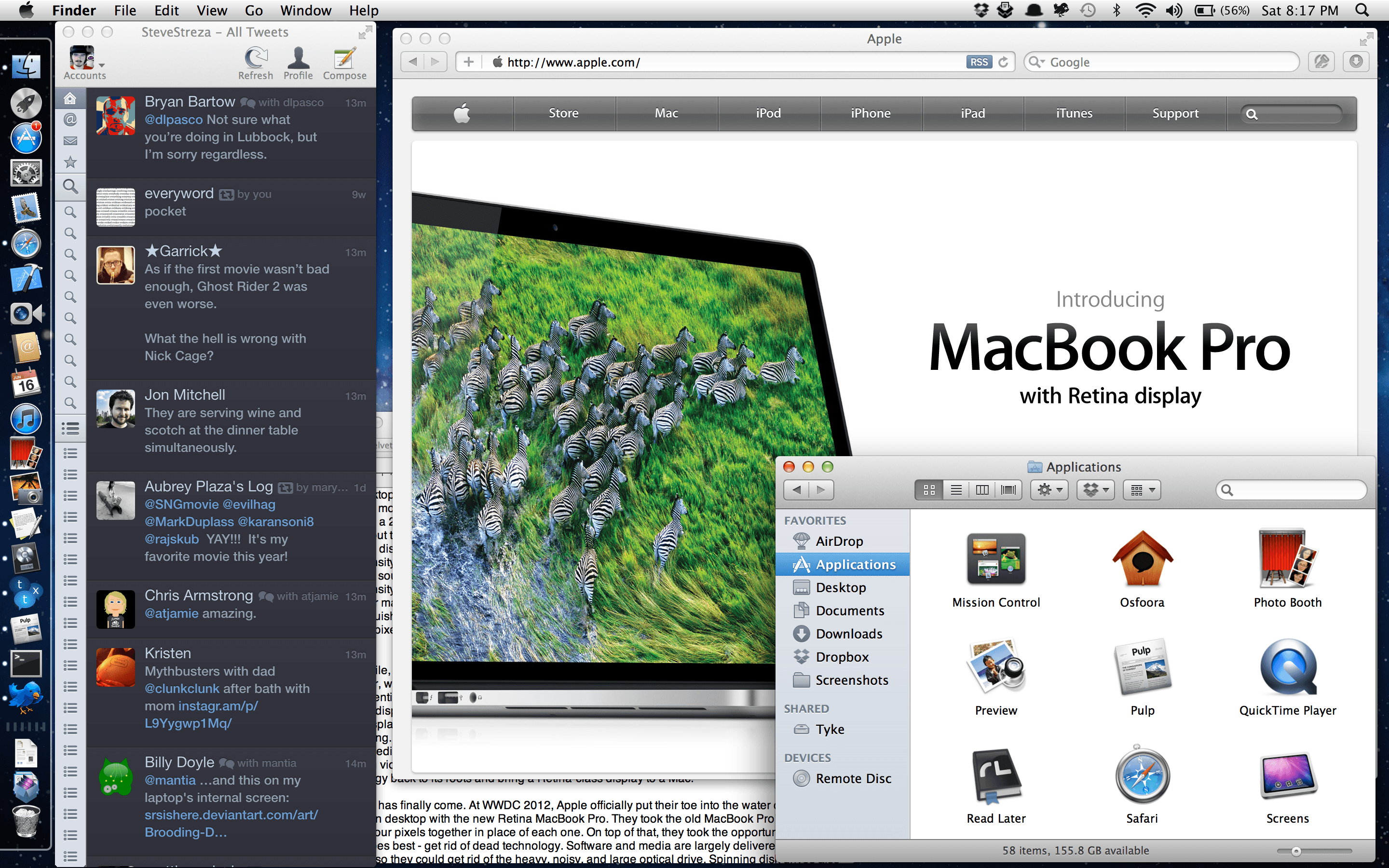Switch Finder to Cover Flow view
1389x868 pixels.
pyautogui.click(x=1008, y=489)
